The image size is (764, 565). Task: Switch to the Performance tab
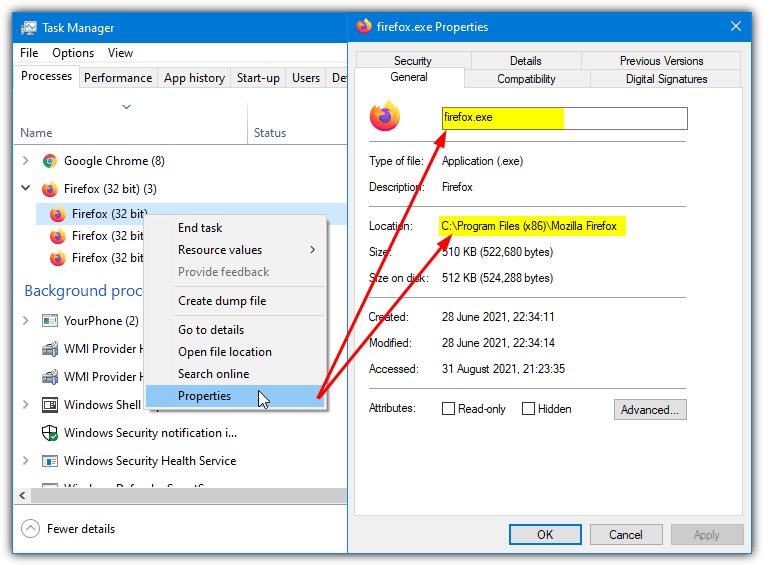pyautogui.click(x=118, y=78)
